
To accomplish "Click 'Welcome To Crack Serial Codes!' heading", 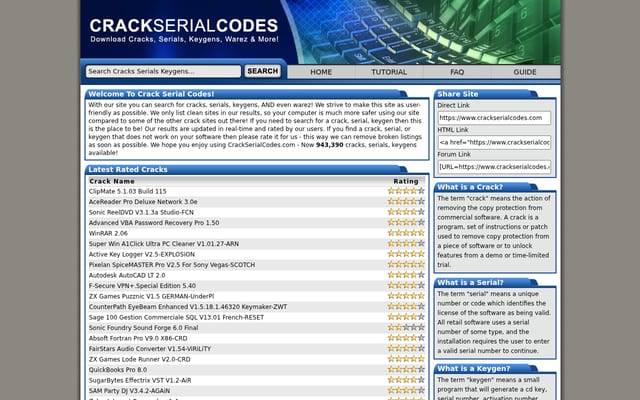I will (151, 94).
